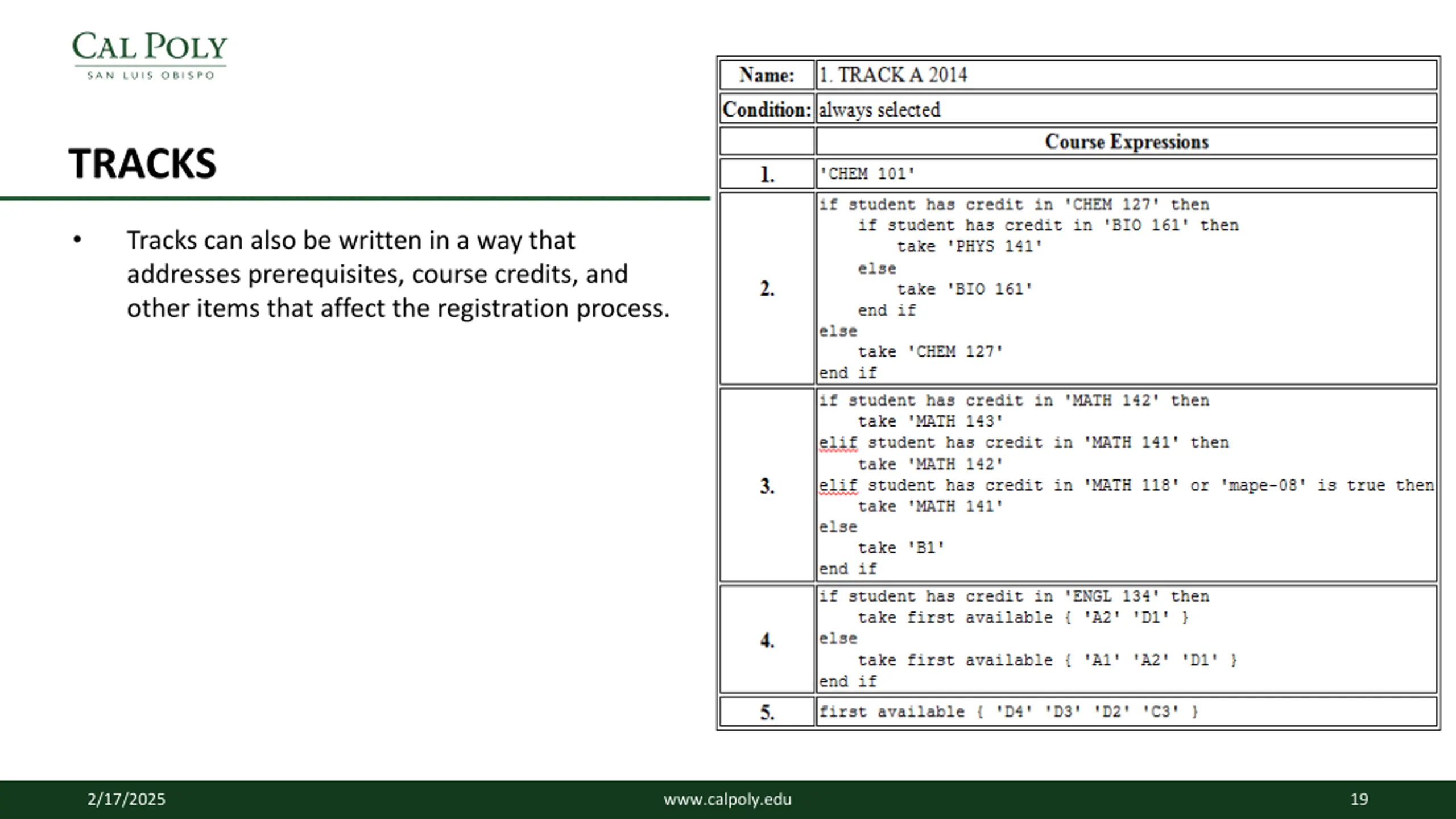Click row number 3 in the table
This screenshot has width=1456, height=819.
(767, 486)
